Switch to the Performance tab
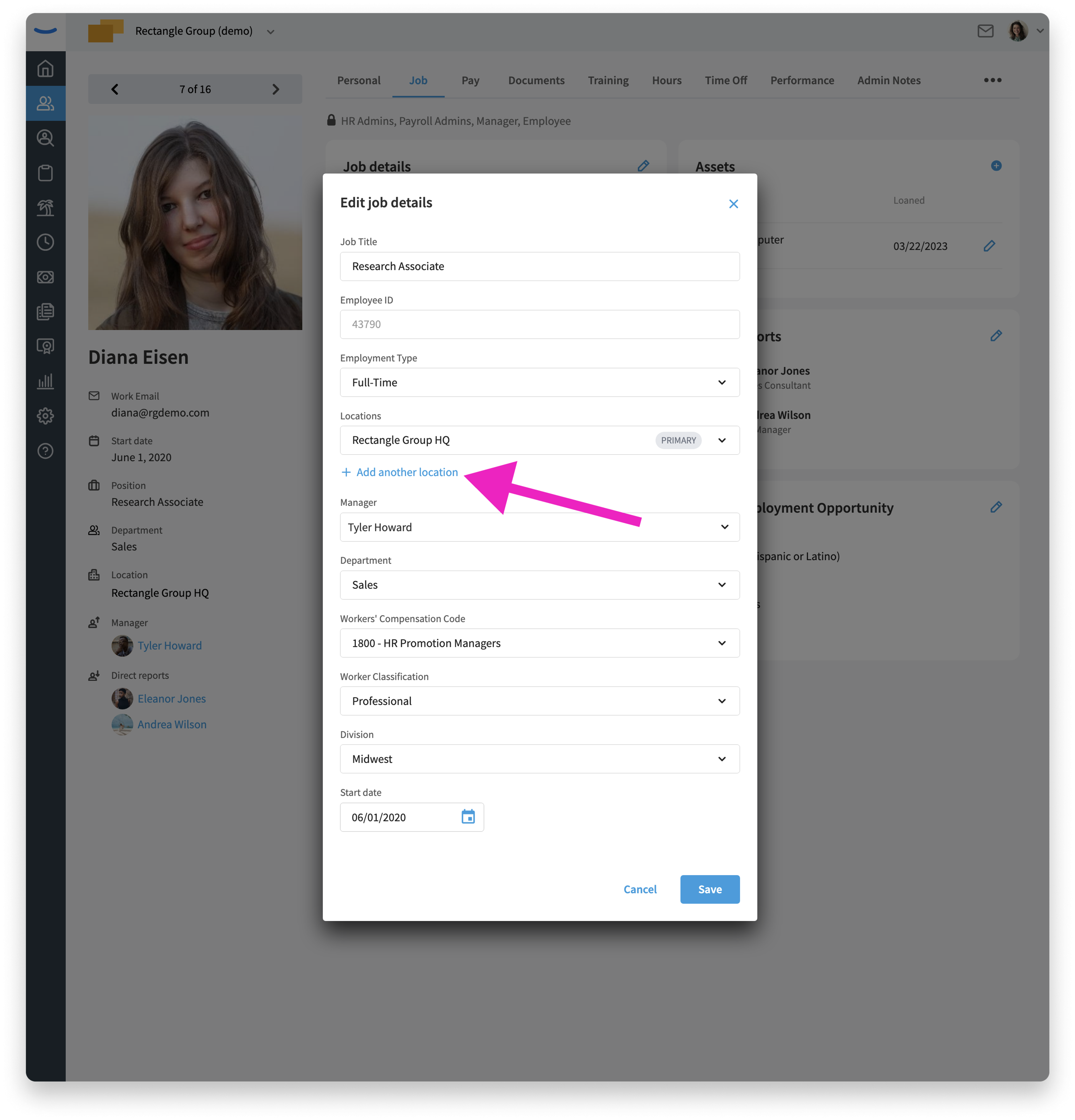The height and width of the screenshot is (1120, 1075). pyautogui.click(x=802, y=81)
